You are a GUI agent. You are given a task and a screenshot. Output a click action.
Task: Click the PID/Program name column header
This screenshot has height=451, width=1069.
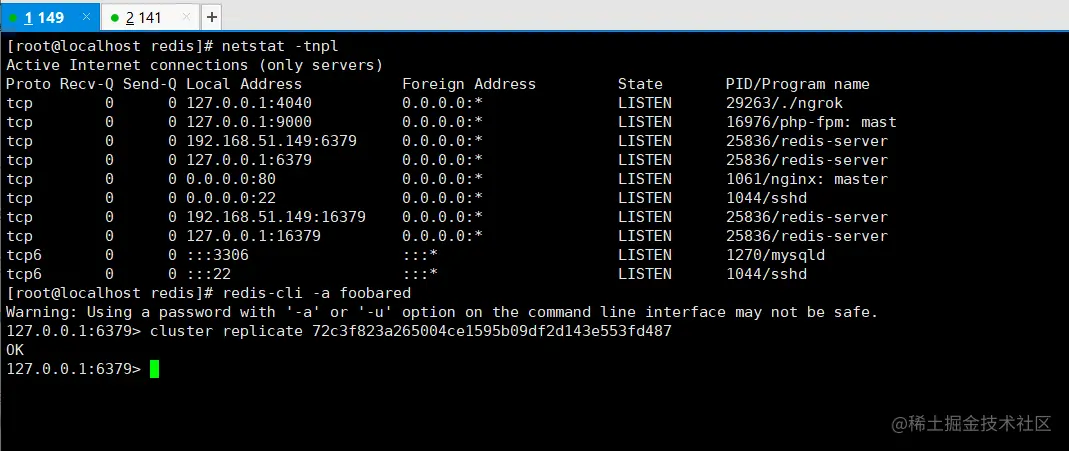pyautogui.click(x=798, y=84)
